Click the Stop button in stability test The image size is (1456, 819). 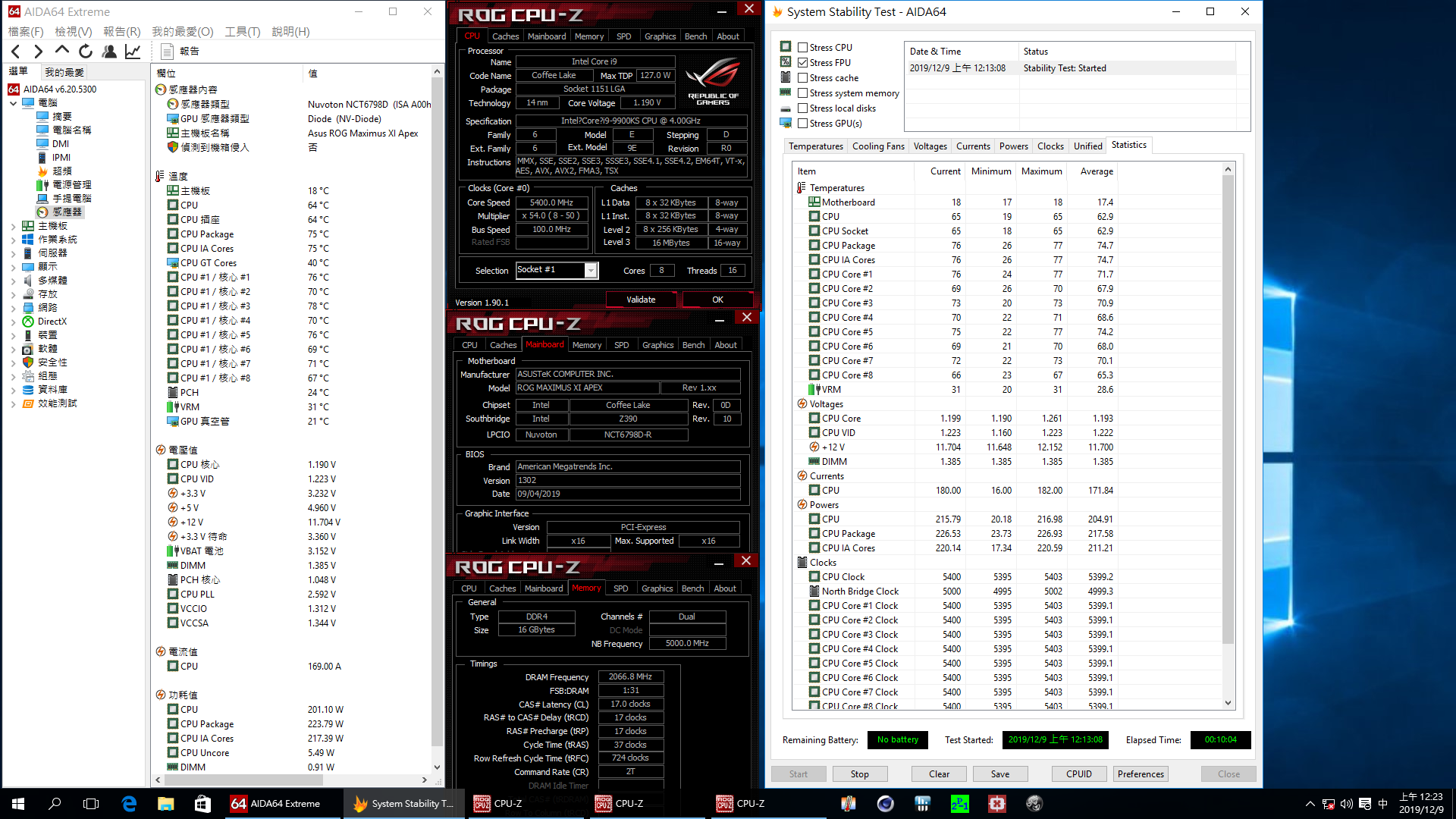[859, 774]
